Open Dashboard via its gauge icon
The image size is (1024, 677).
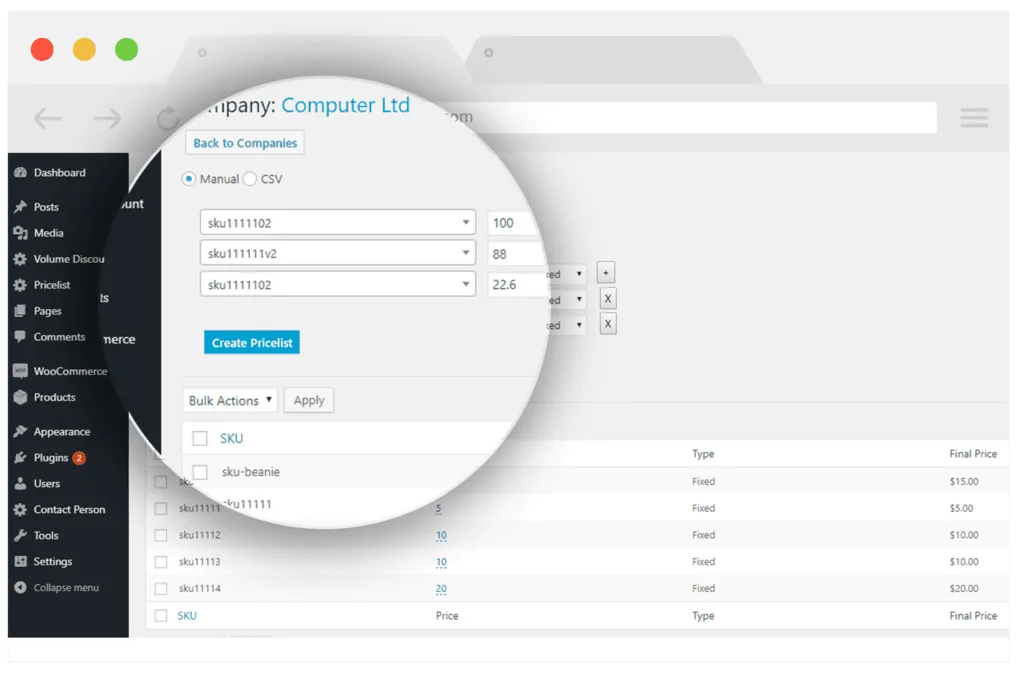point(20,172)
